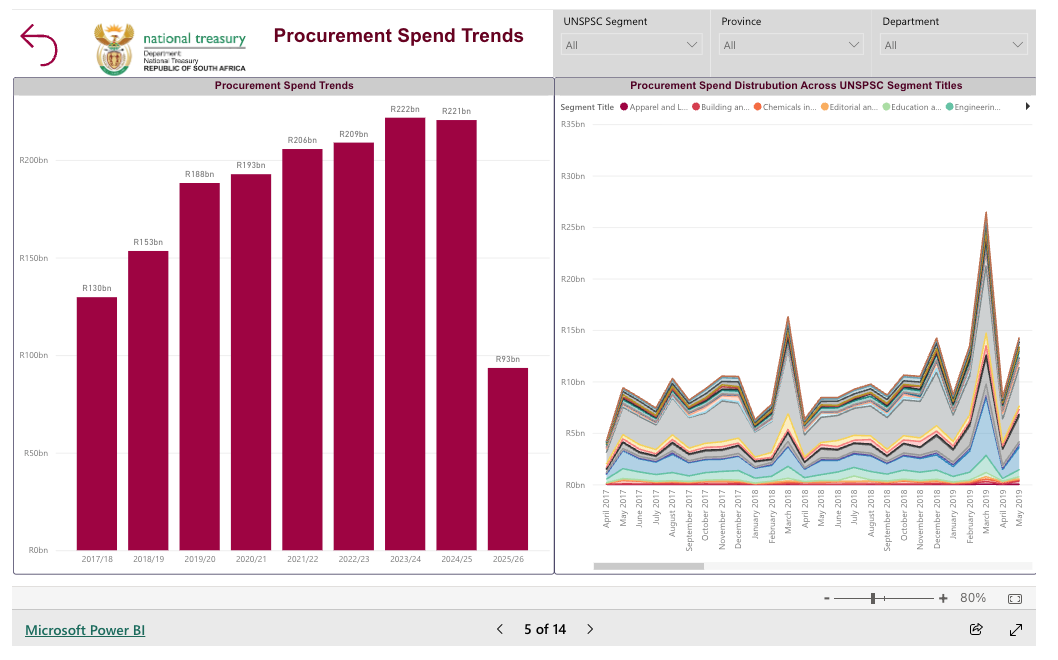The width and height of the screenshot is (1058, 660).
Task: Click the share report icon
Action: point(976,629)
